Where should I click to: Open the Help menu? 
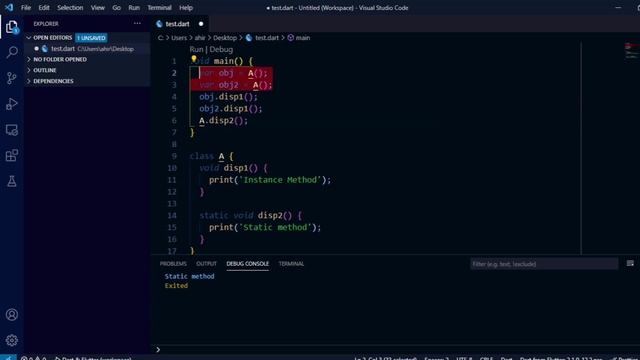186,8
